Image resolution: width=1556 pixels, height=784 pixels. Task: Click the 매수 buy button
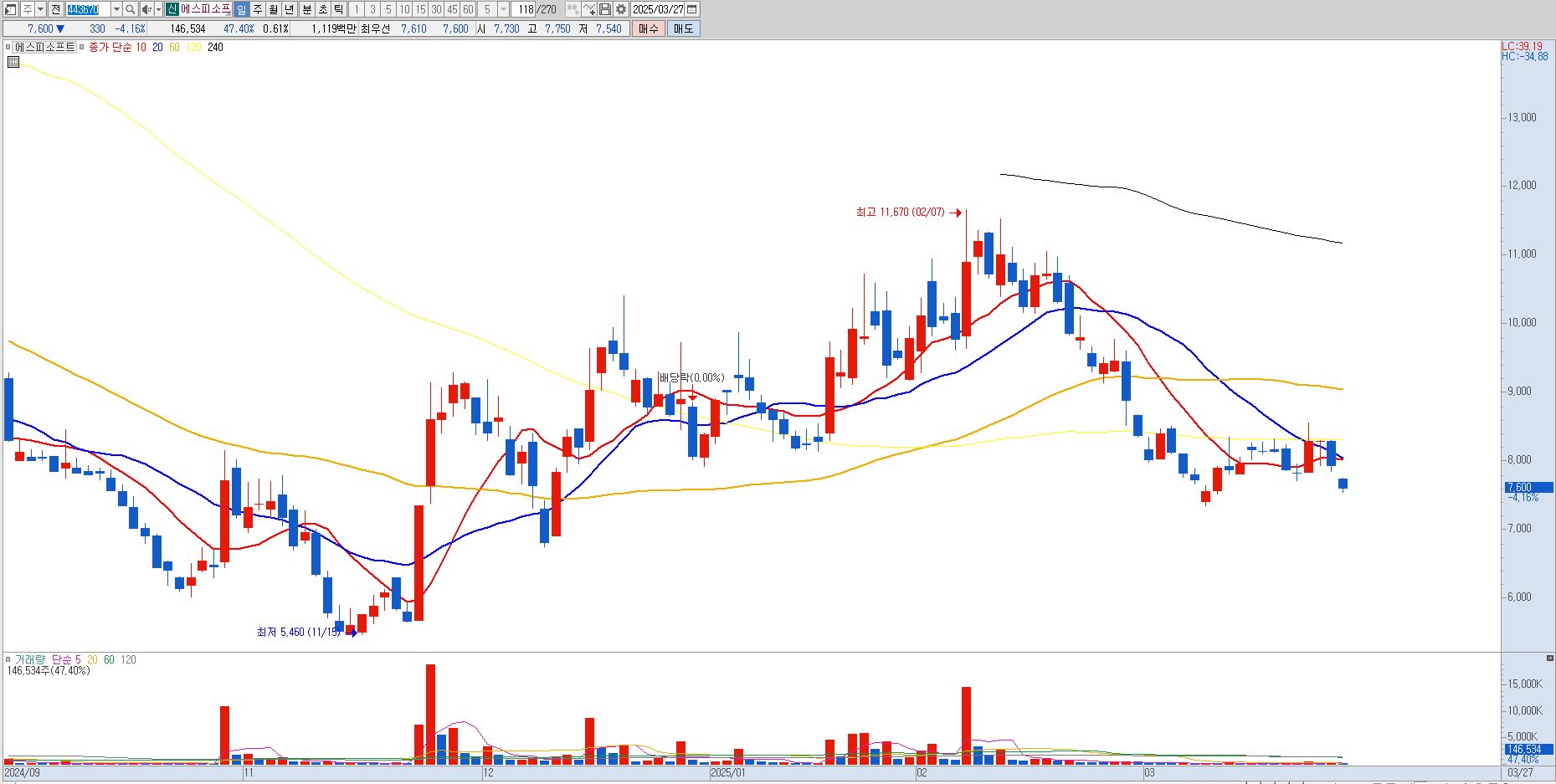click(x=649, y=28)
